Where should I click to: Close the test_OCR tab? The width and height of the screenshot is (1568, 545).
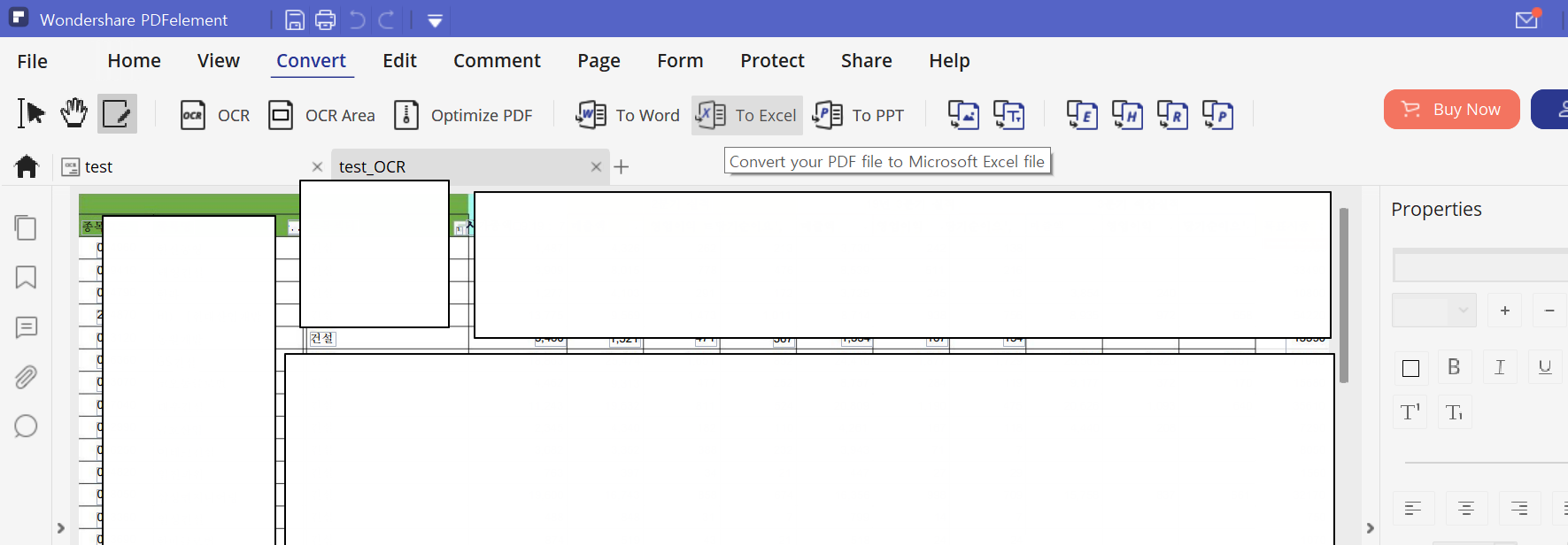596,166
